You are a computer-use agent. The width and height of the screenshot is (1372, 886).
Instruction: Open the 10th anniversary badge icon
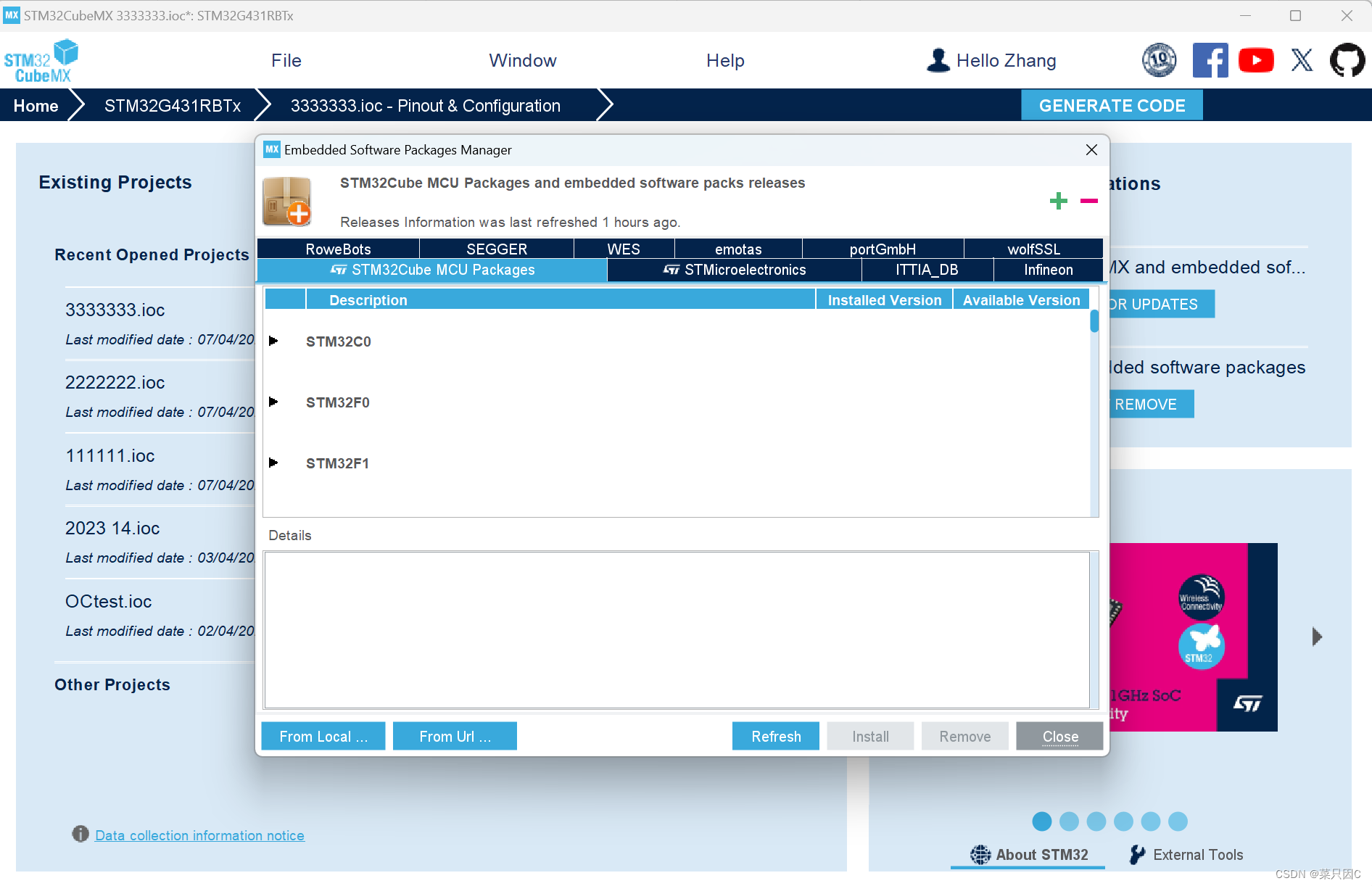pyautogui.click(x=1159, y=60)
